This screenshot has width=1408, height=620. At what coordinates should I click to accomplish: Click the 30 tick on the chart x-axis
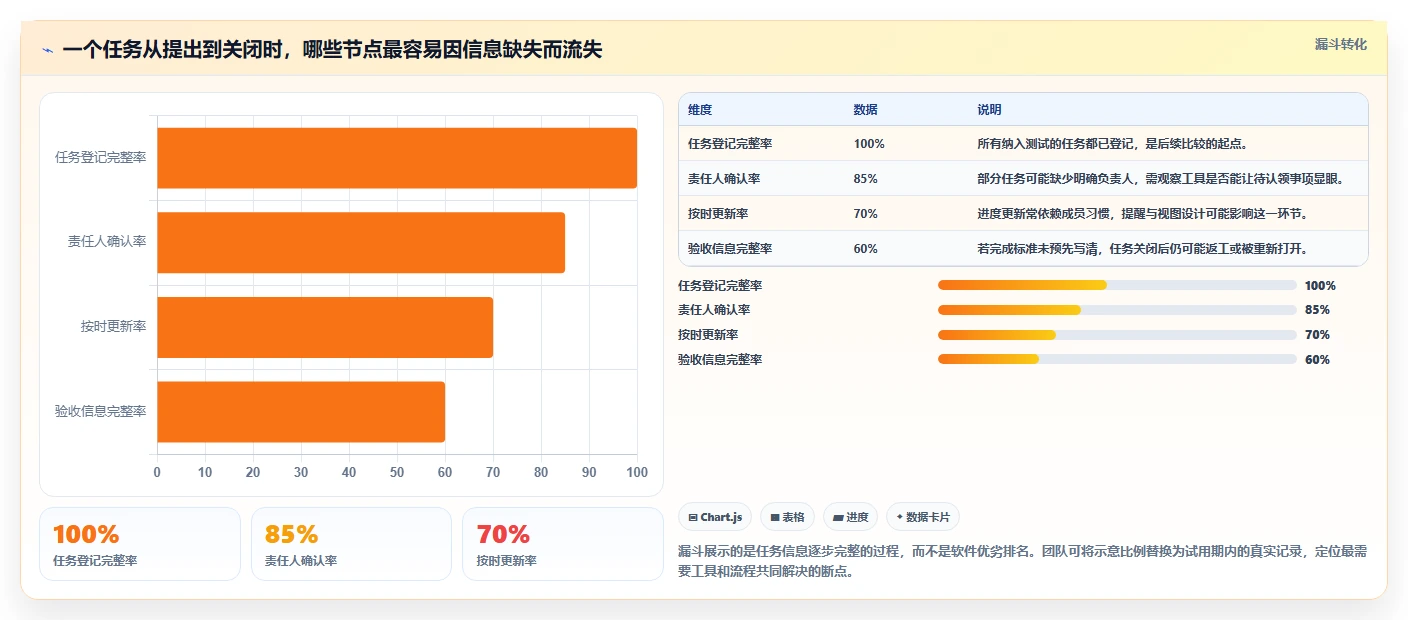click(301, 473)
